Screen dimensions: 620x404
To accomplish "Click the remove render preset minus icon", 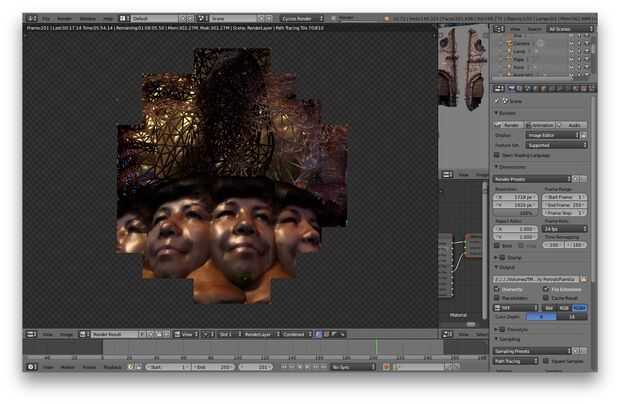I will 583,179.
